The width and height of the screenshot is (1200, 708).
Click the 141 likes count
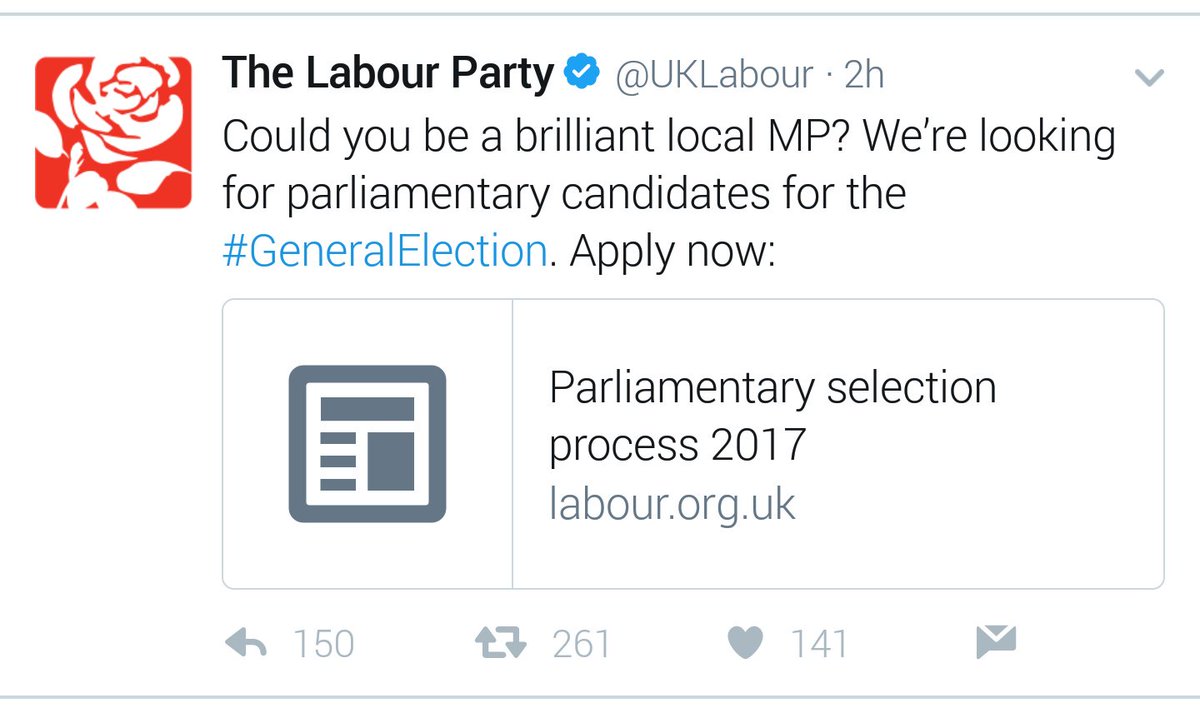point(819,644)
